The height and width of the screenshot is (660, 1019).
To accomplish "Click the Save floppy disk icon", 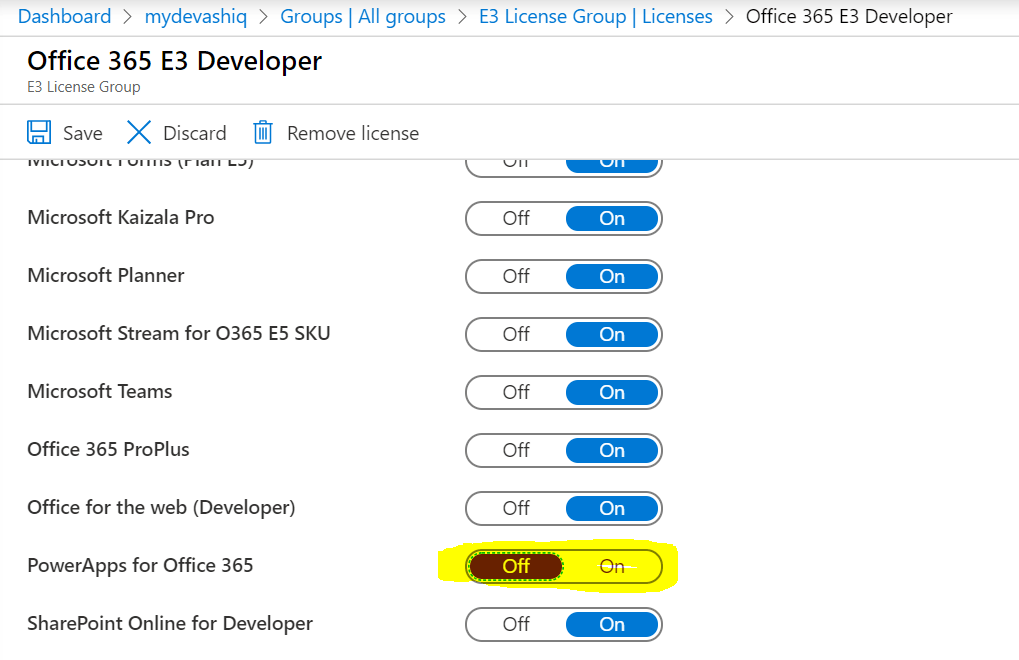I will coord(39,133).
